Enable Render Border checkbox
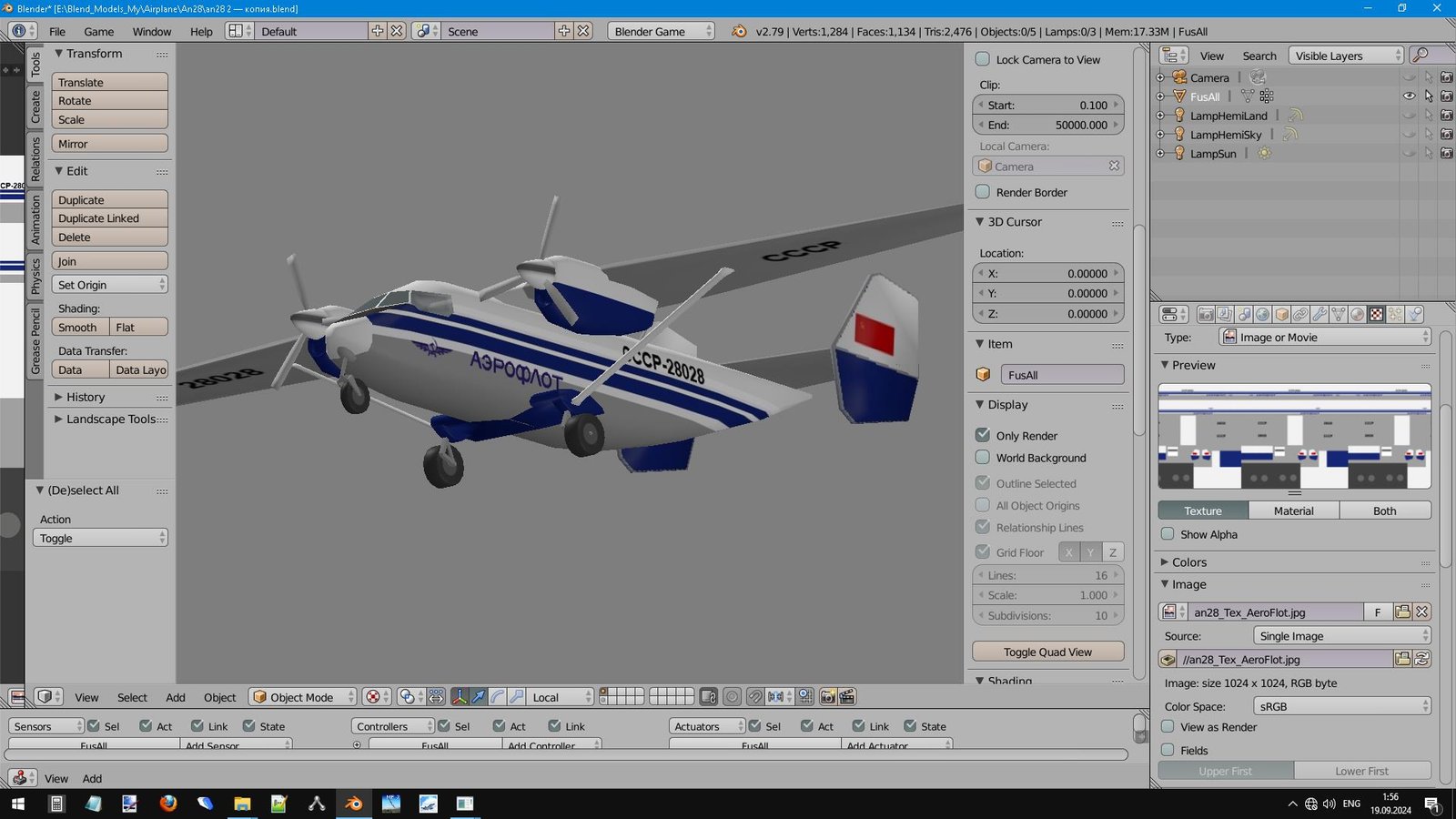Viewport: 1456px width, 819px height. coord(983,192)
